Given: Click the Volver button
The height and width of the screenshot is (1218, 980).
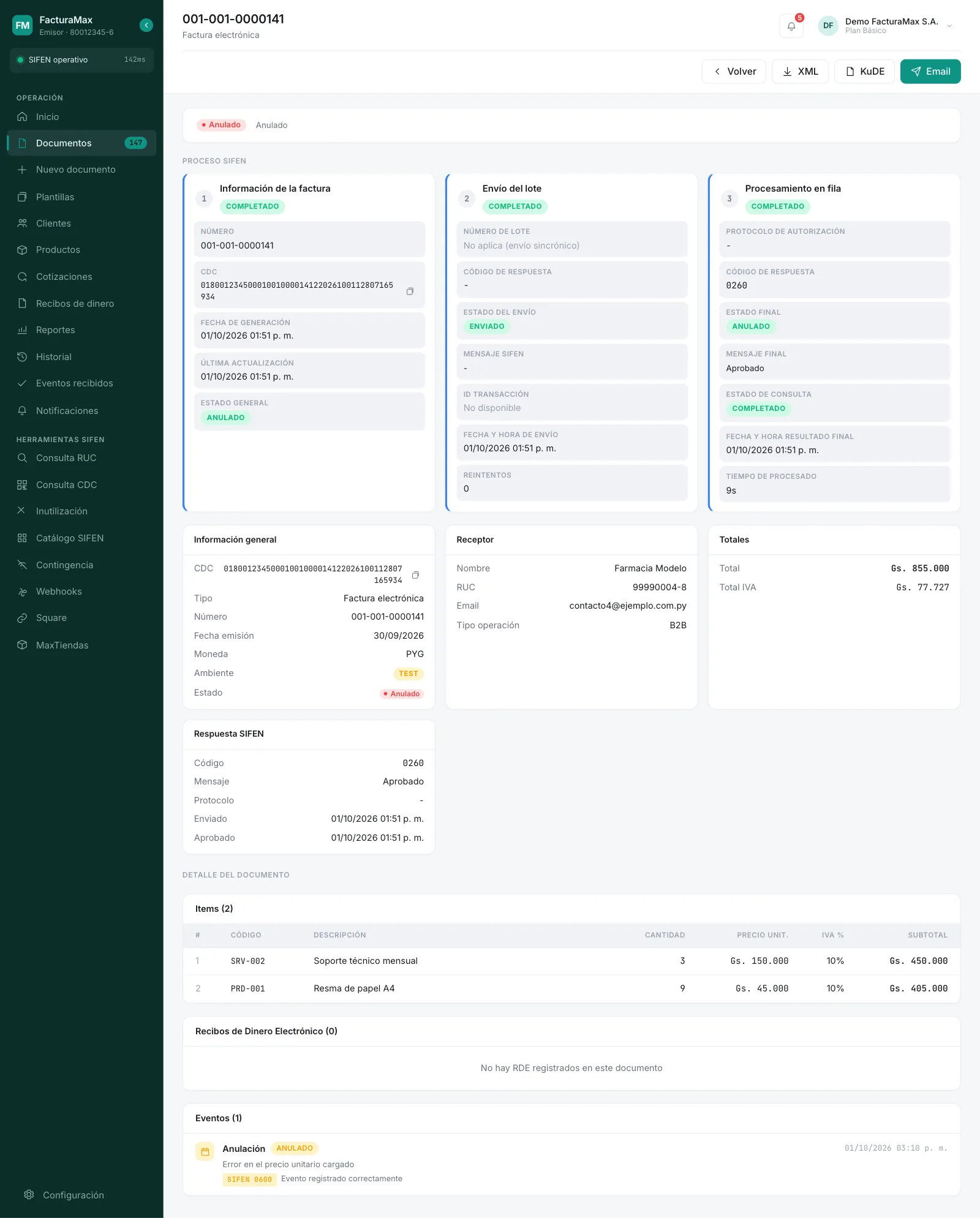Looking at the screenshot, I should coord(734,72).
